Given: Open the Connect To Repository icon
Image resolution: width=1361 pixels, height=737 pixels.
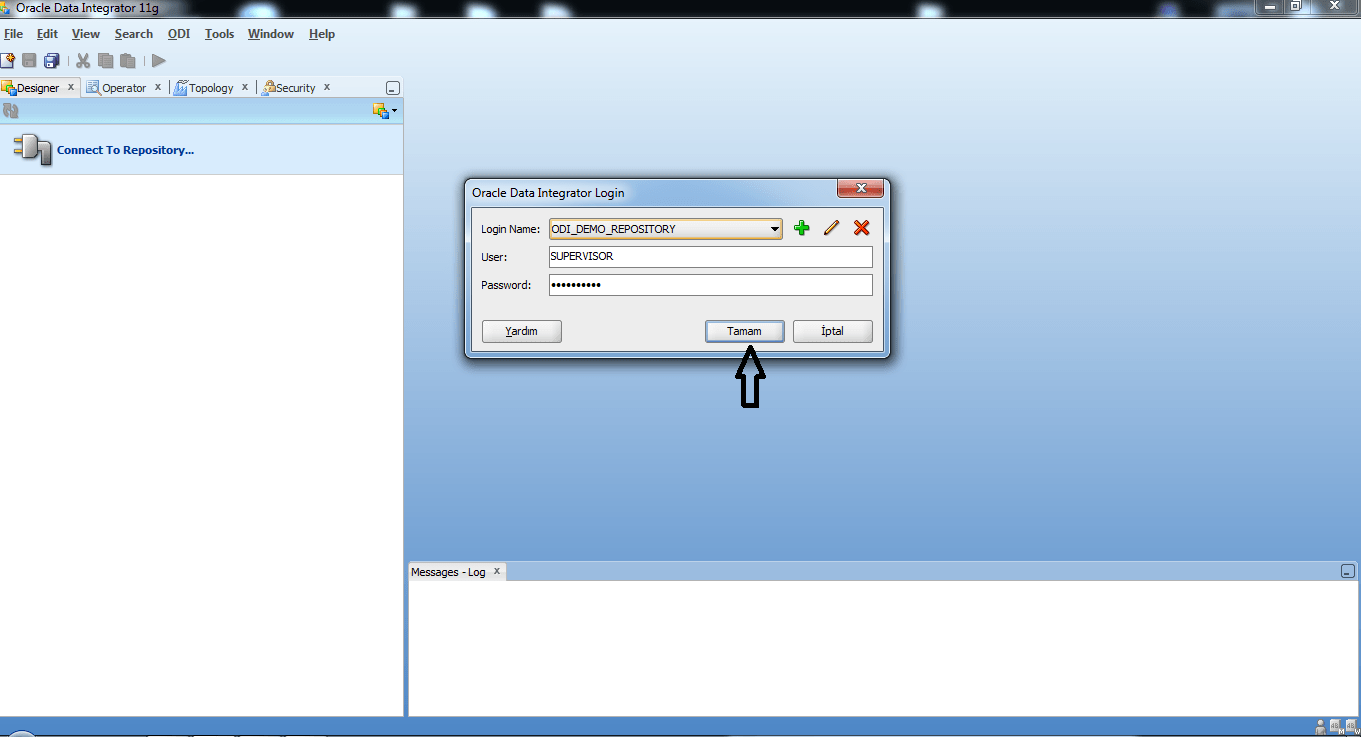Looking at the screenshot, I should tap(32, 150).
